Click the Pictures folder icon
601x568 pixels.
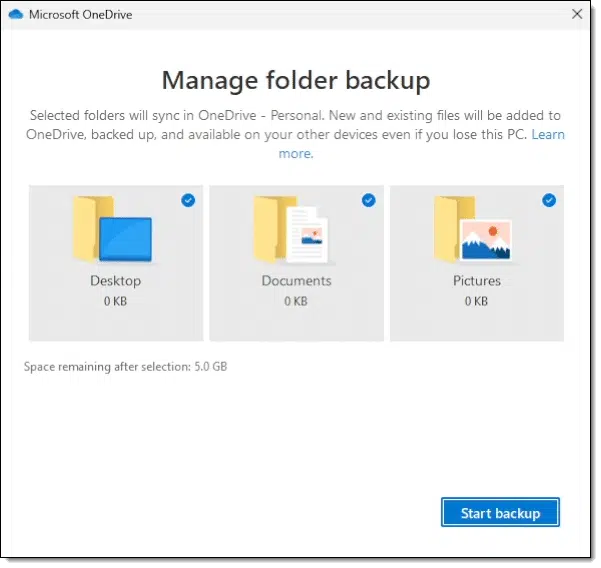473,229
